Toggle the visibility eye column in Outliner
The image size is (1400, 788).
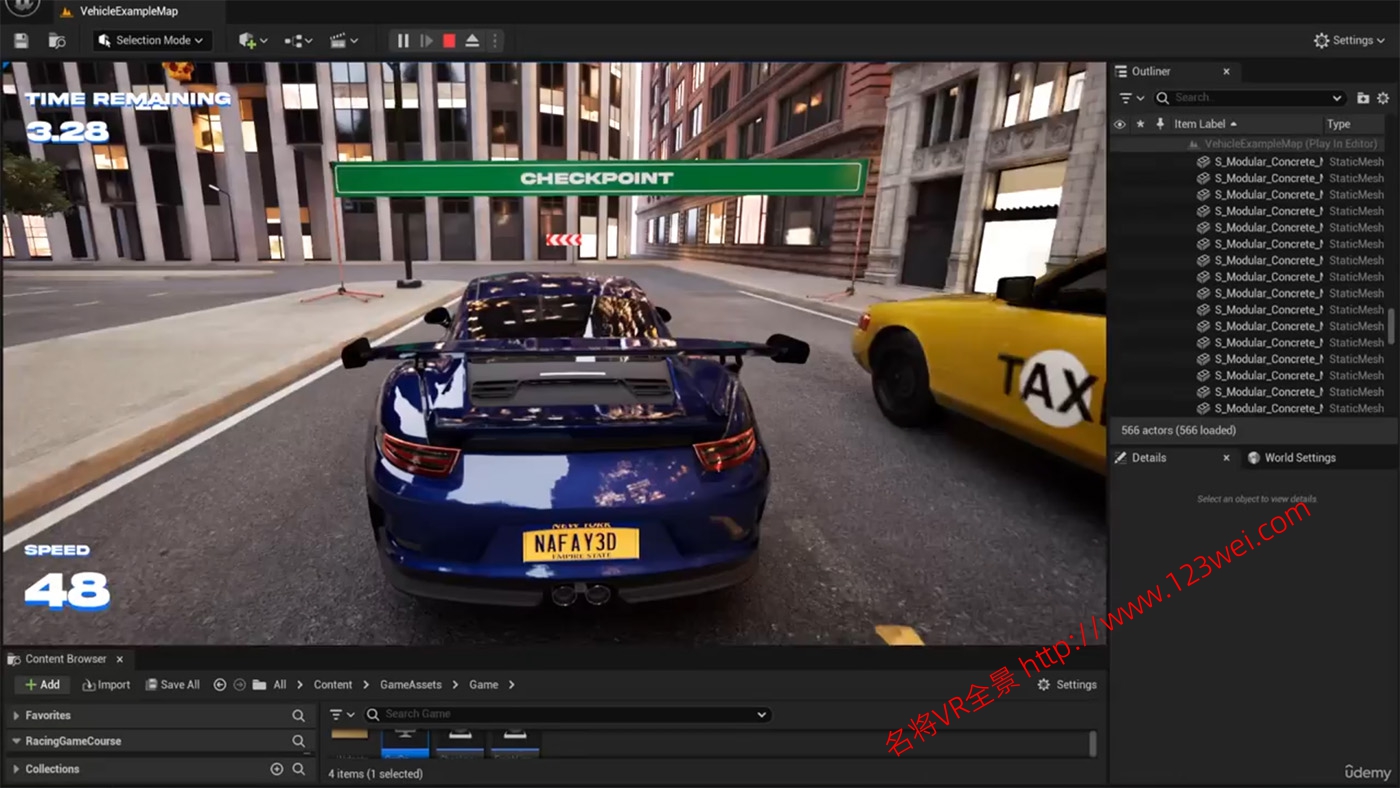coord(1119,124)
